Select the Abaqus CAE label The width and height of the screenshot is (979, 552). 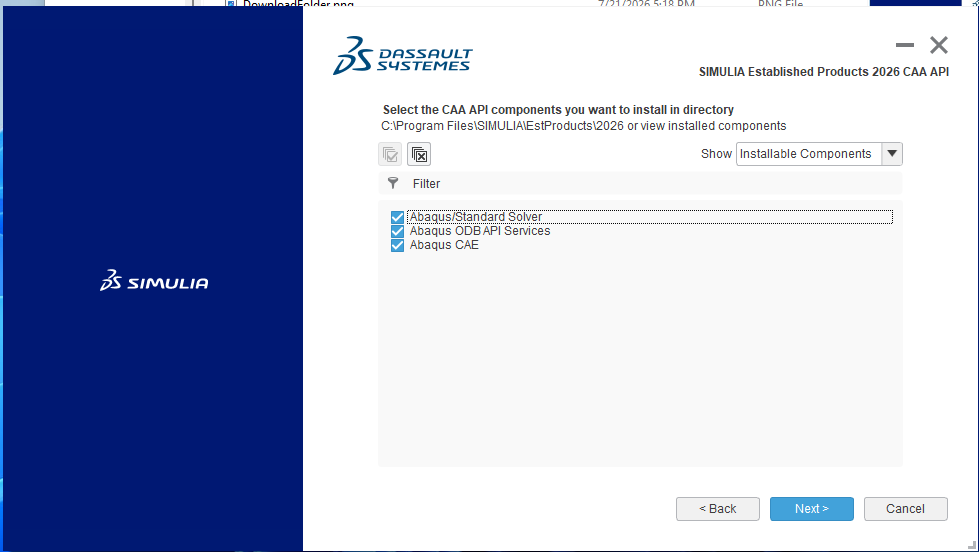444,245
